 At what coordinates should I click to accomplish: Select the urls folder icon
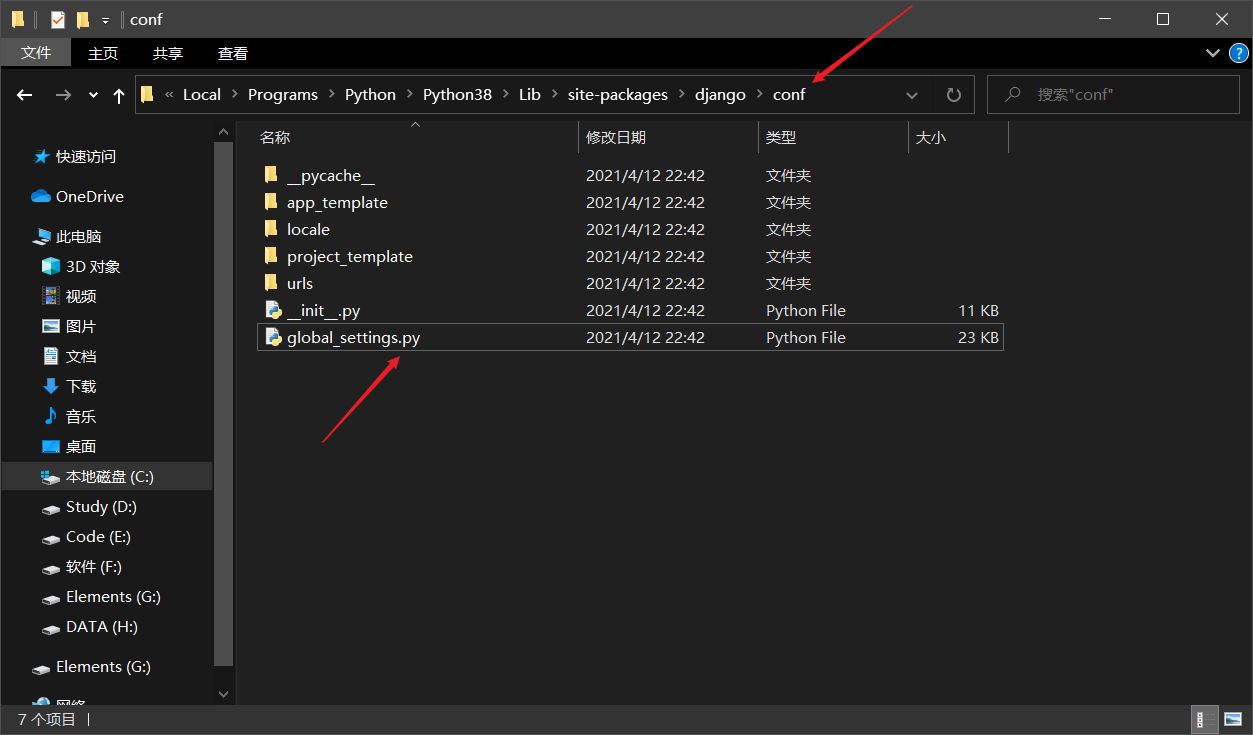click(x=271, y=283)
